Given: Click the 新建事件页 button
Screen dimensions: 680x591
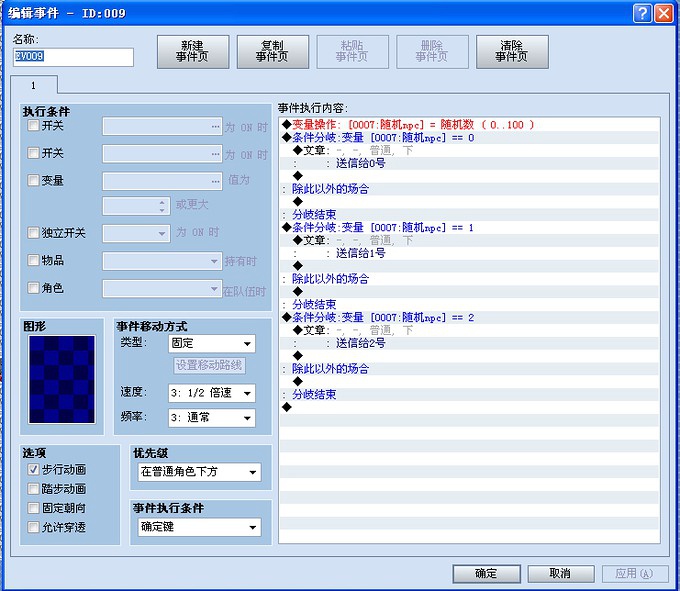Looking at the screenshot, I should (193, 52).
